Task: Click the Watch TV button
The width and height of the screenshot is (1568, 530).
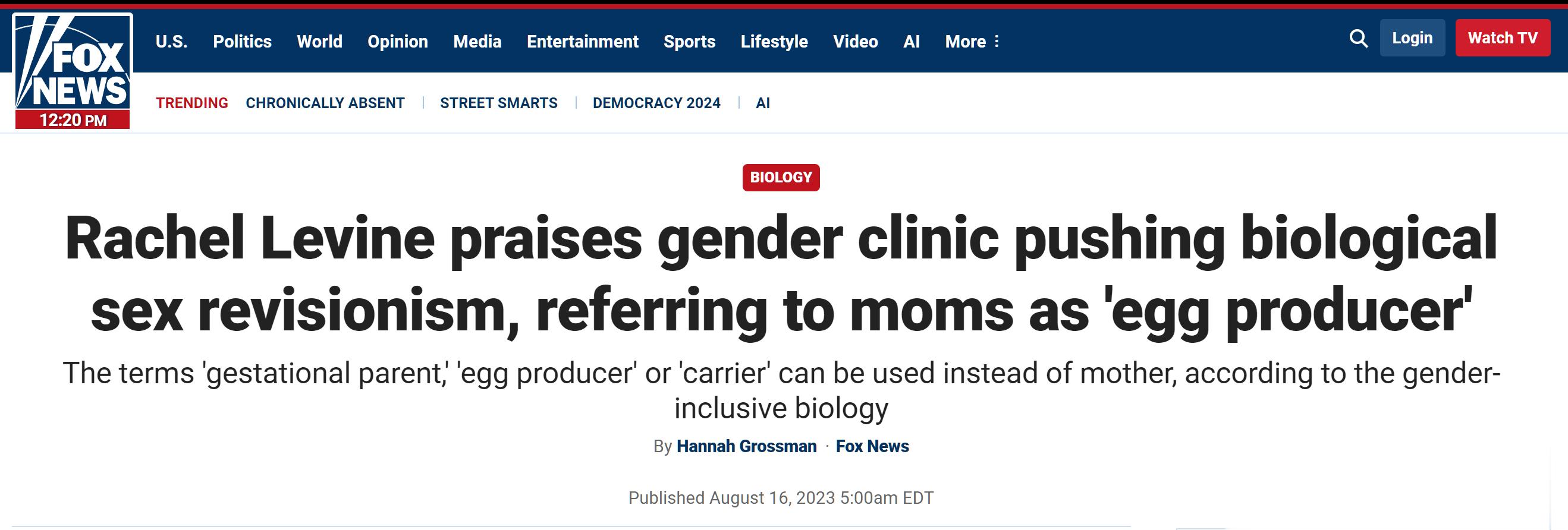Action: coord(1502,37)
